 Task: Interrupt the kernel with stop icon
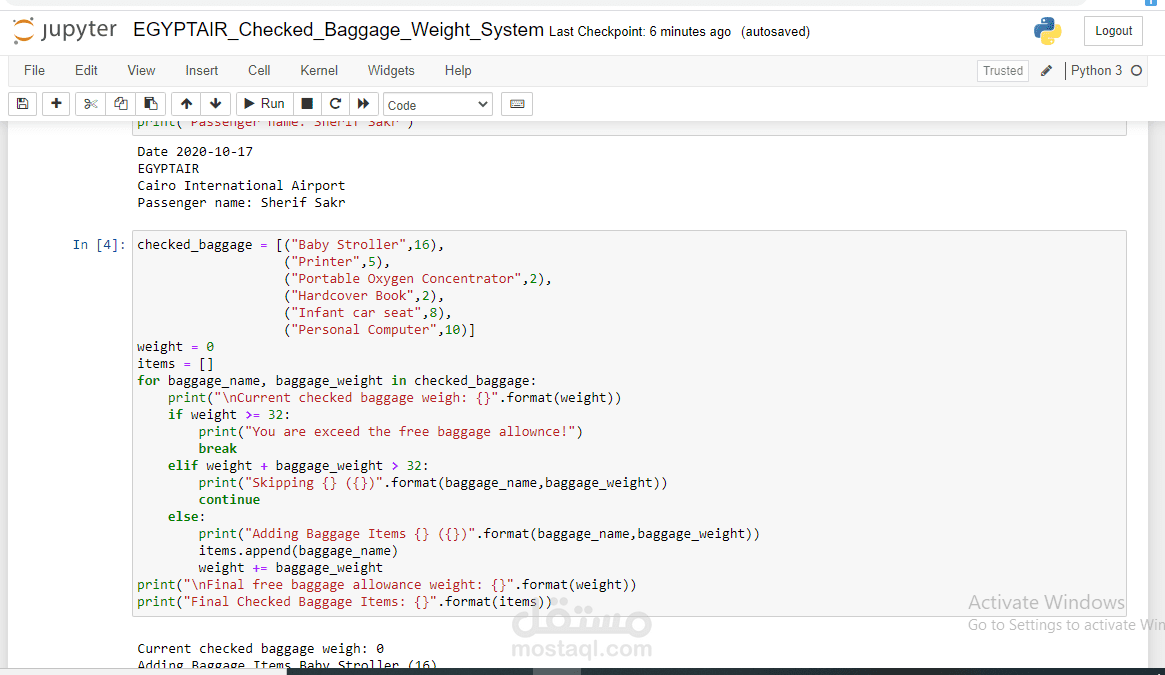[x=307, y=104]
